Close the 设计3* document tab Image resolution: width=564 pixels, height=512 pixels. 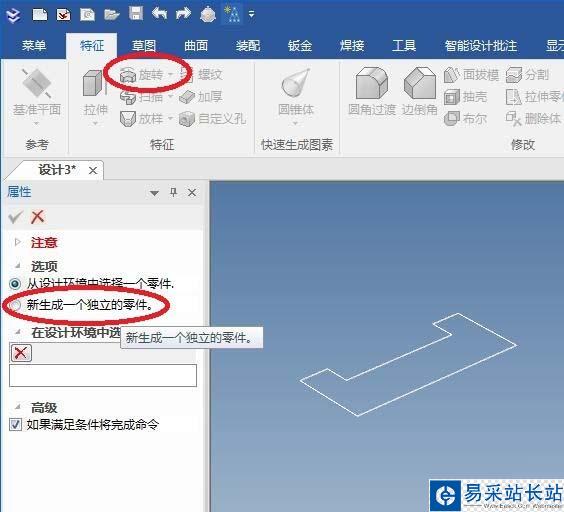93,171
